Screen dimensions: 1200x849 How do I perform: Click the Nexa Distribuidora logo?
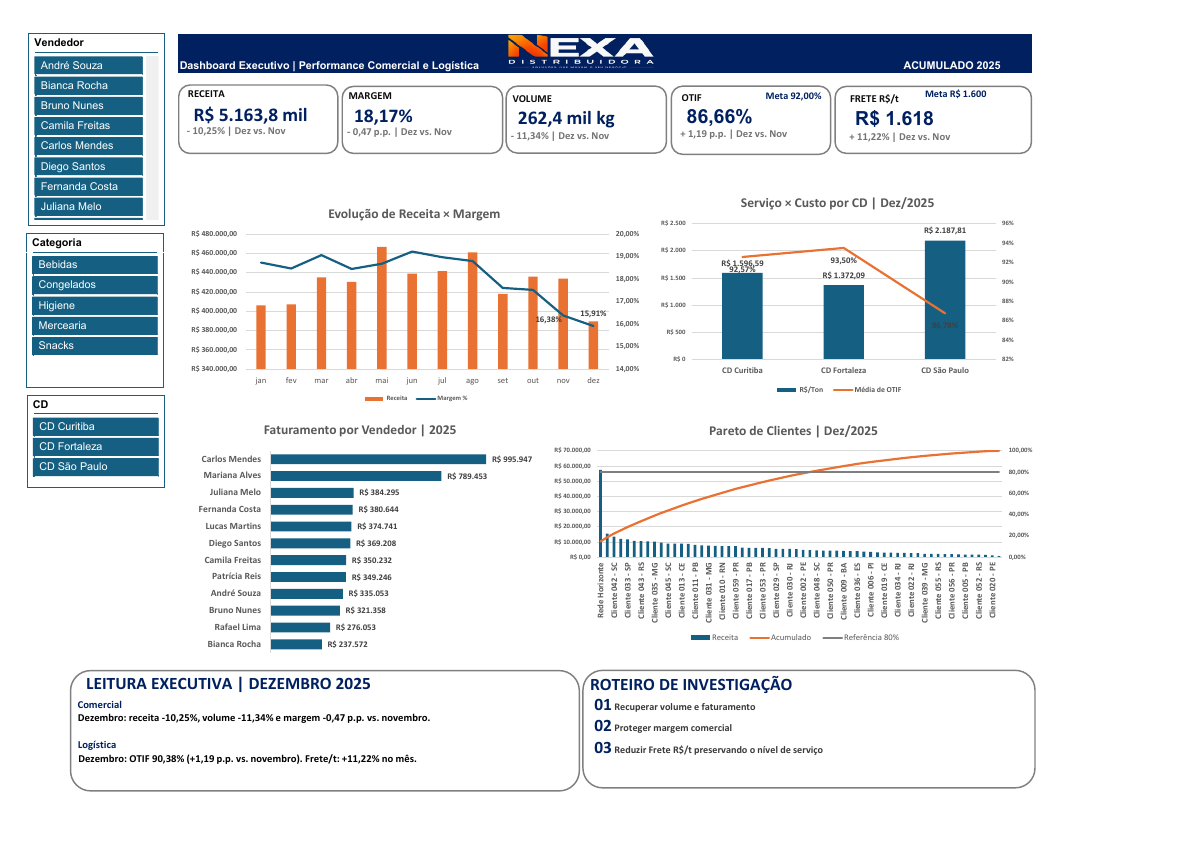[x=581, y=51]
